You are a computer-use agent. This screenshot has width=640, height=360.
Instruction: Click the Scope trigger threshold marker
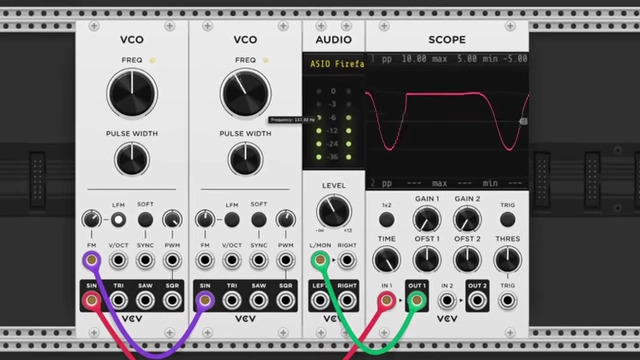[x=524, y=121]
